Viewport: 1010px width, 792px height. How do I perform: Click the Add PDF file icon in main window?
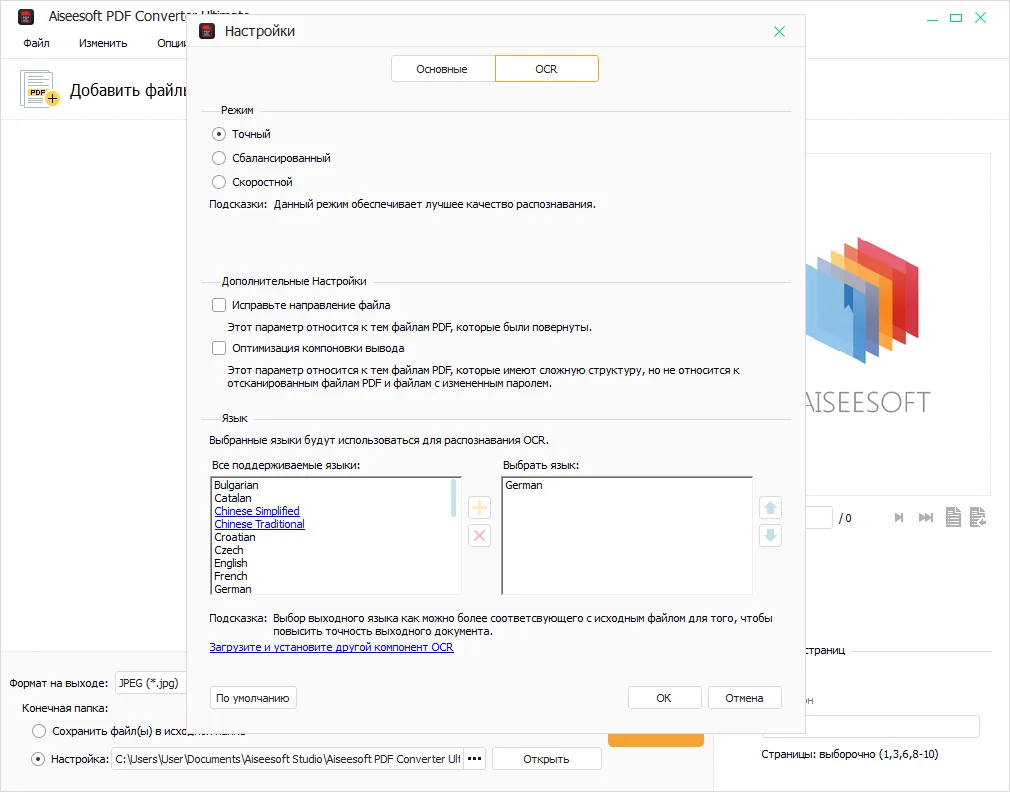click(x=39, y=90)
